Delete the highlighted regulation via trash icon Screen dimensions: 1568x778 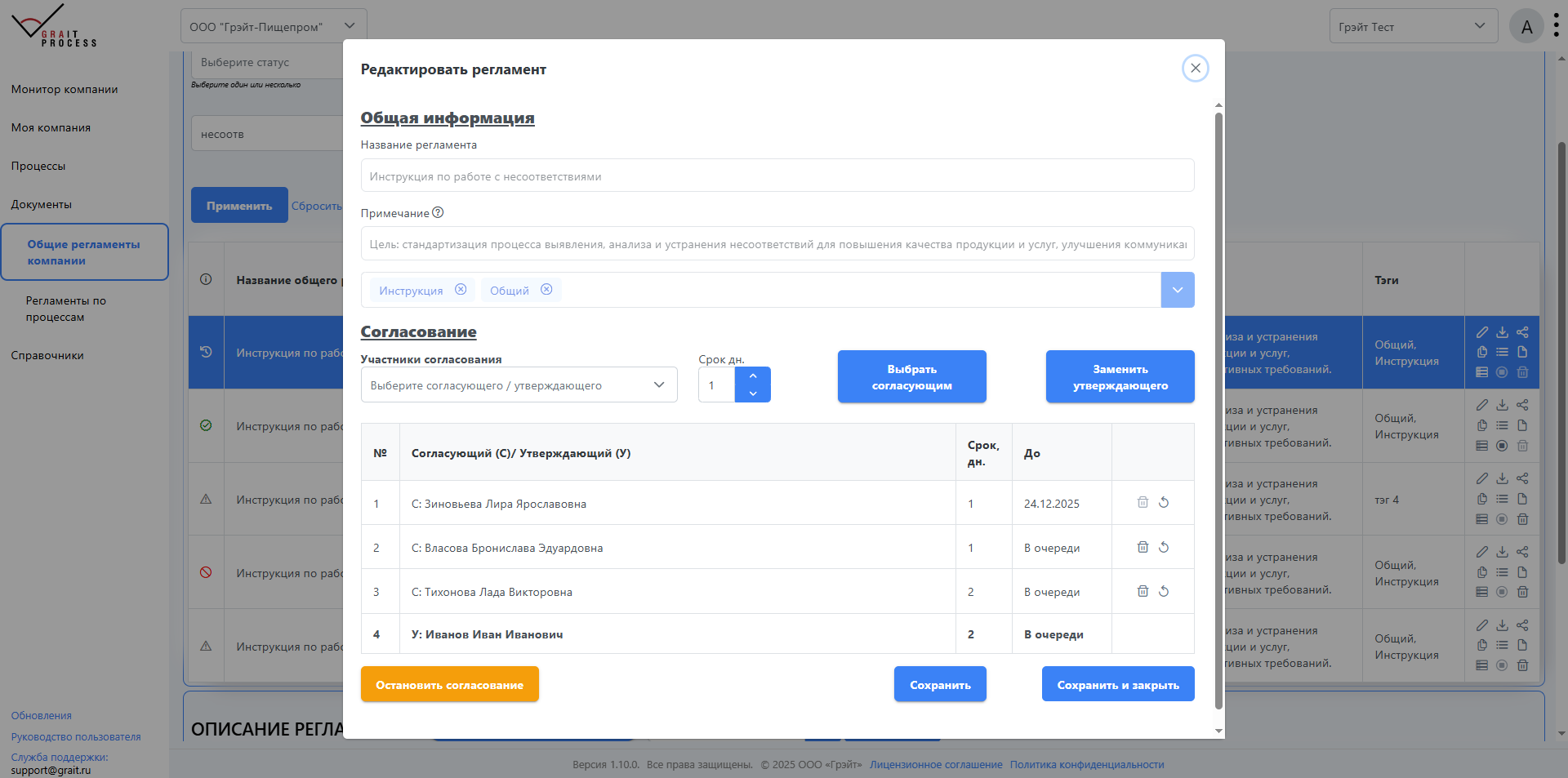pos(1522,372)
